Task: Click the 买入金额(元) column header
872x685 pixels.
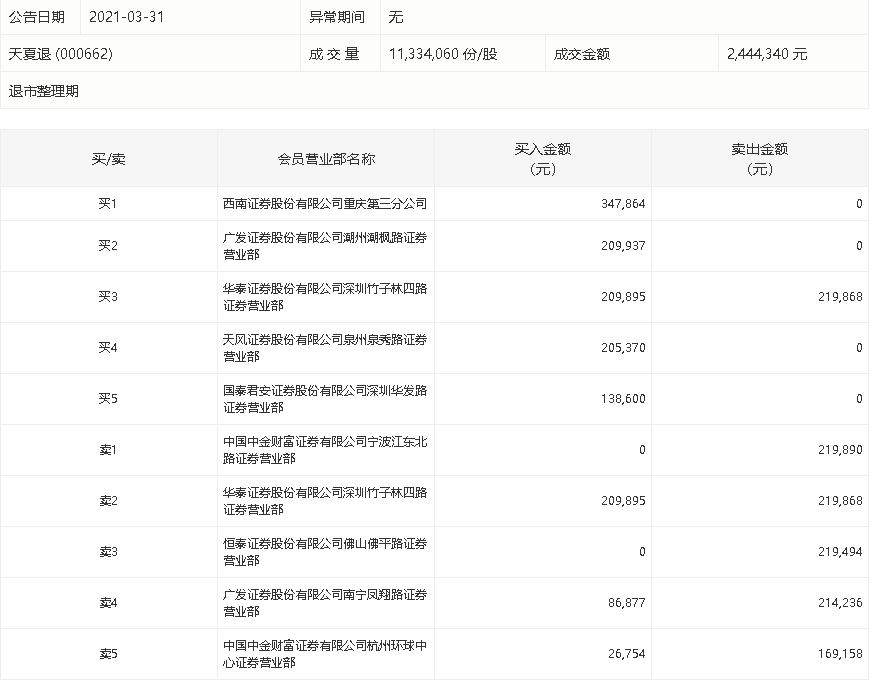Action: (543, 159)
